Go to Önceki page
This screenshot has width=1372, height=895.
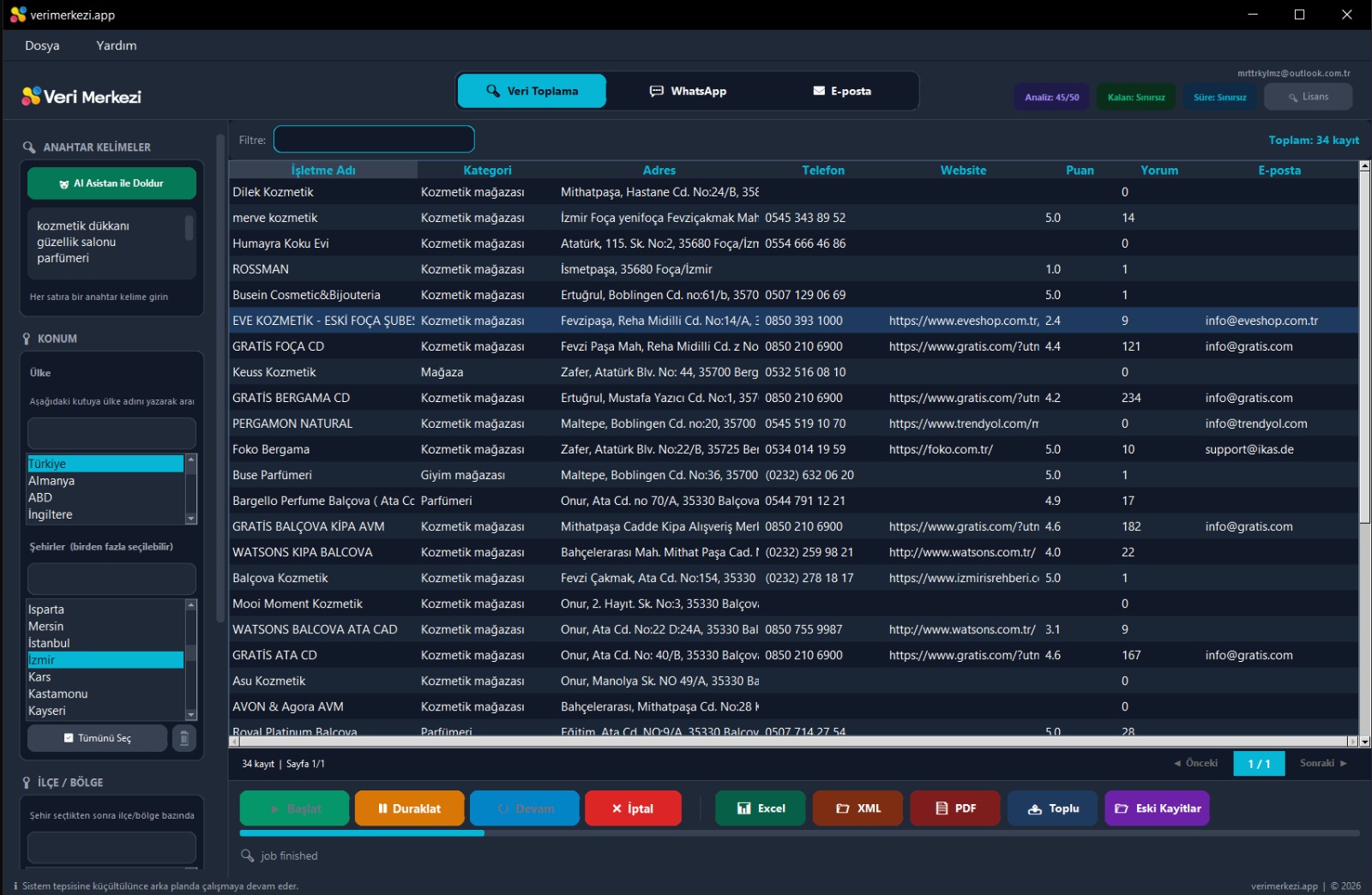1195,763
